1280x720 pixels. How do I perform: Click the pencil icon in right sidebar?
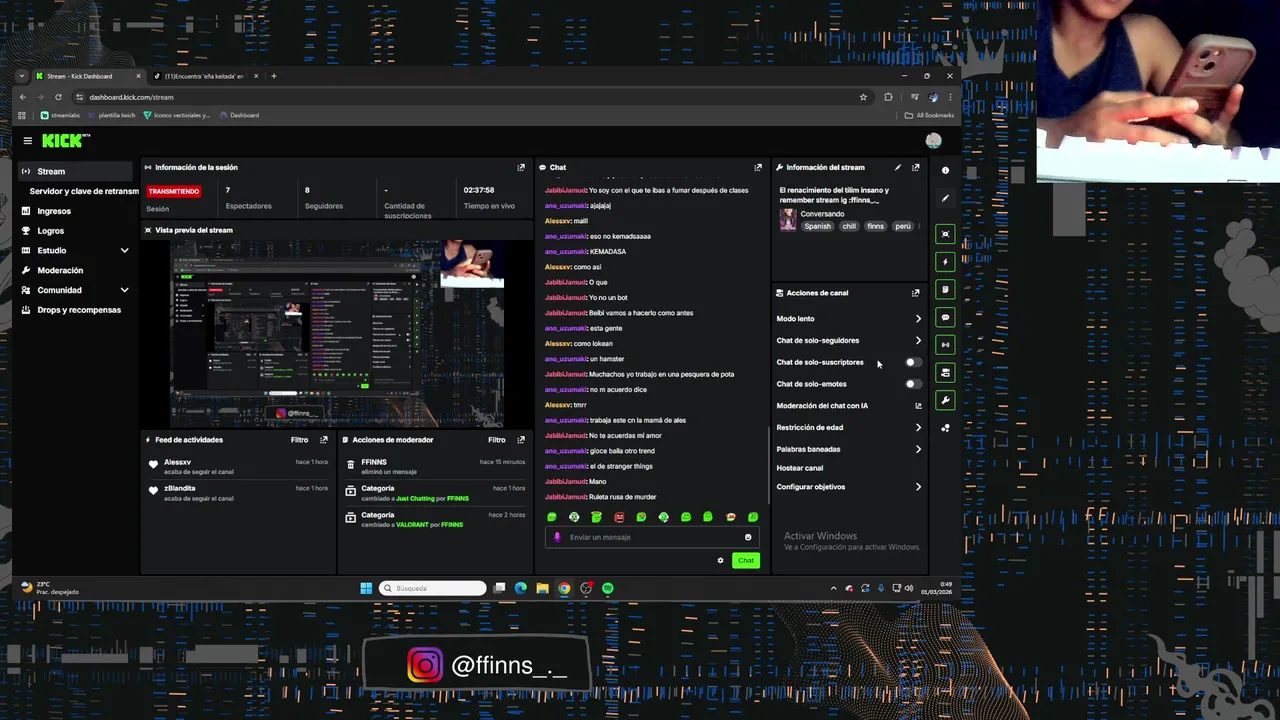[x=945, y=198]
